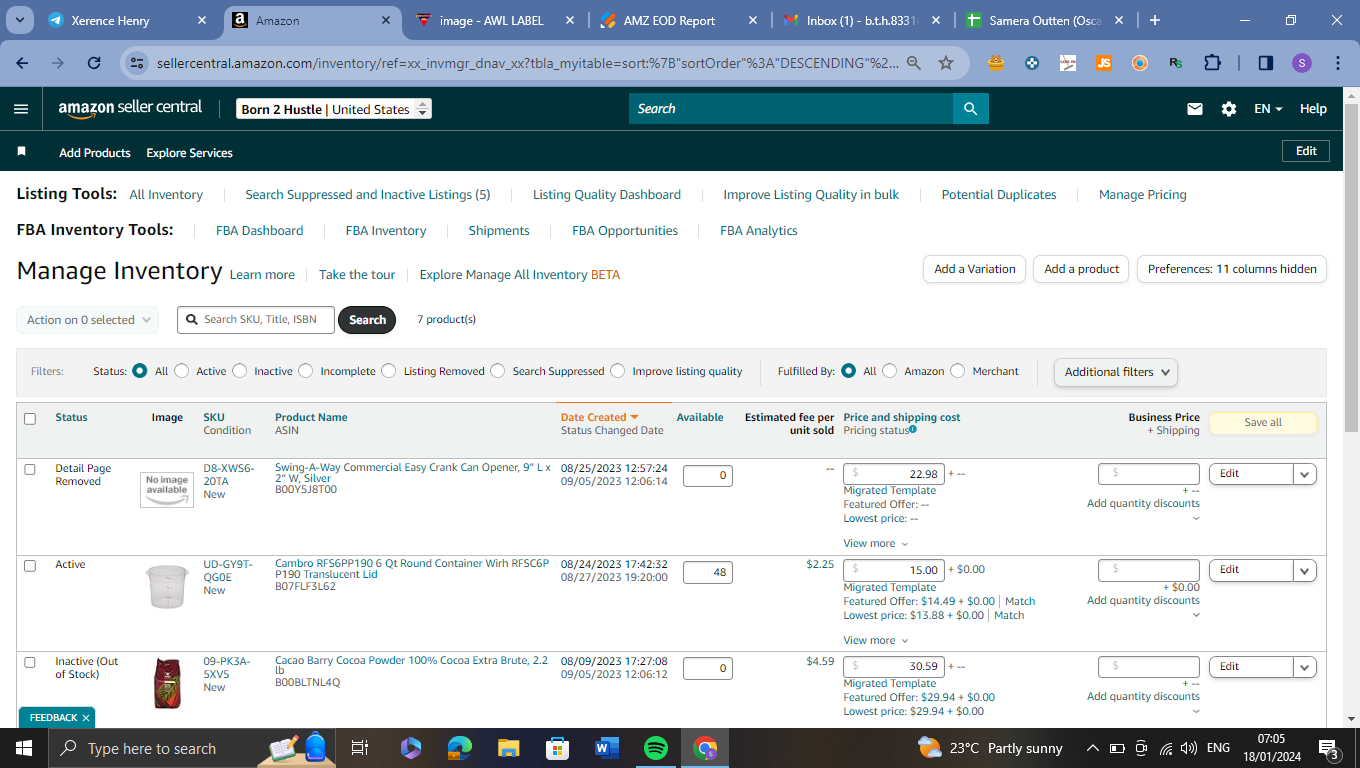Click the Pricing status info icon
Image resolution: width=1360 pixels, height=768 pixels.
[913, 430]
